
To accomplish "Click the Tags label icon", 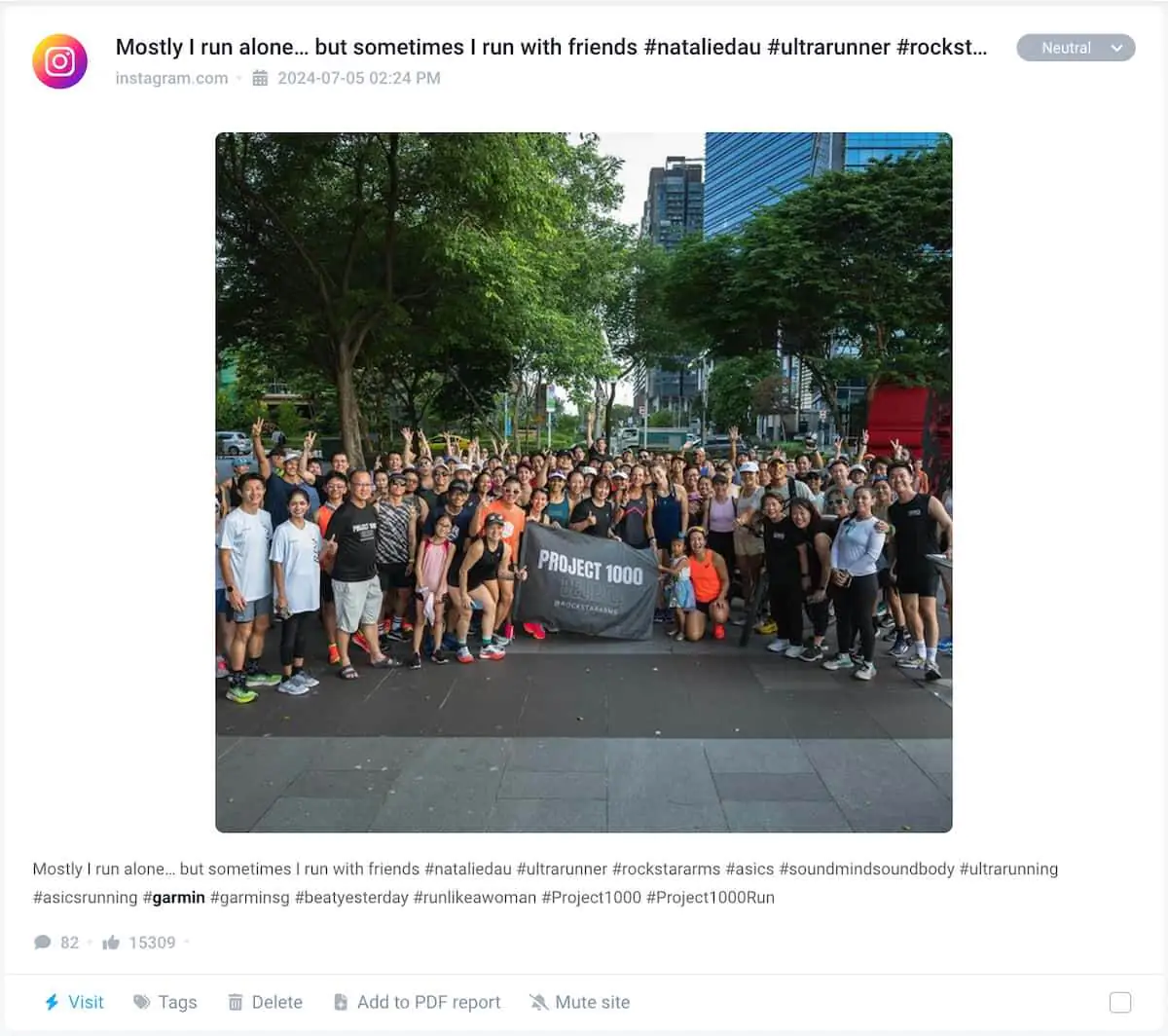I will coord(142,1002).
